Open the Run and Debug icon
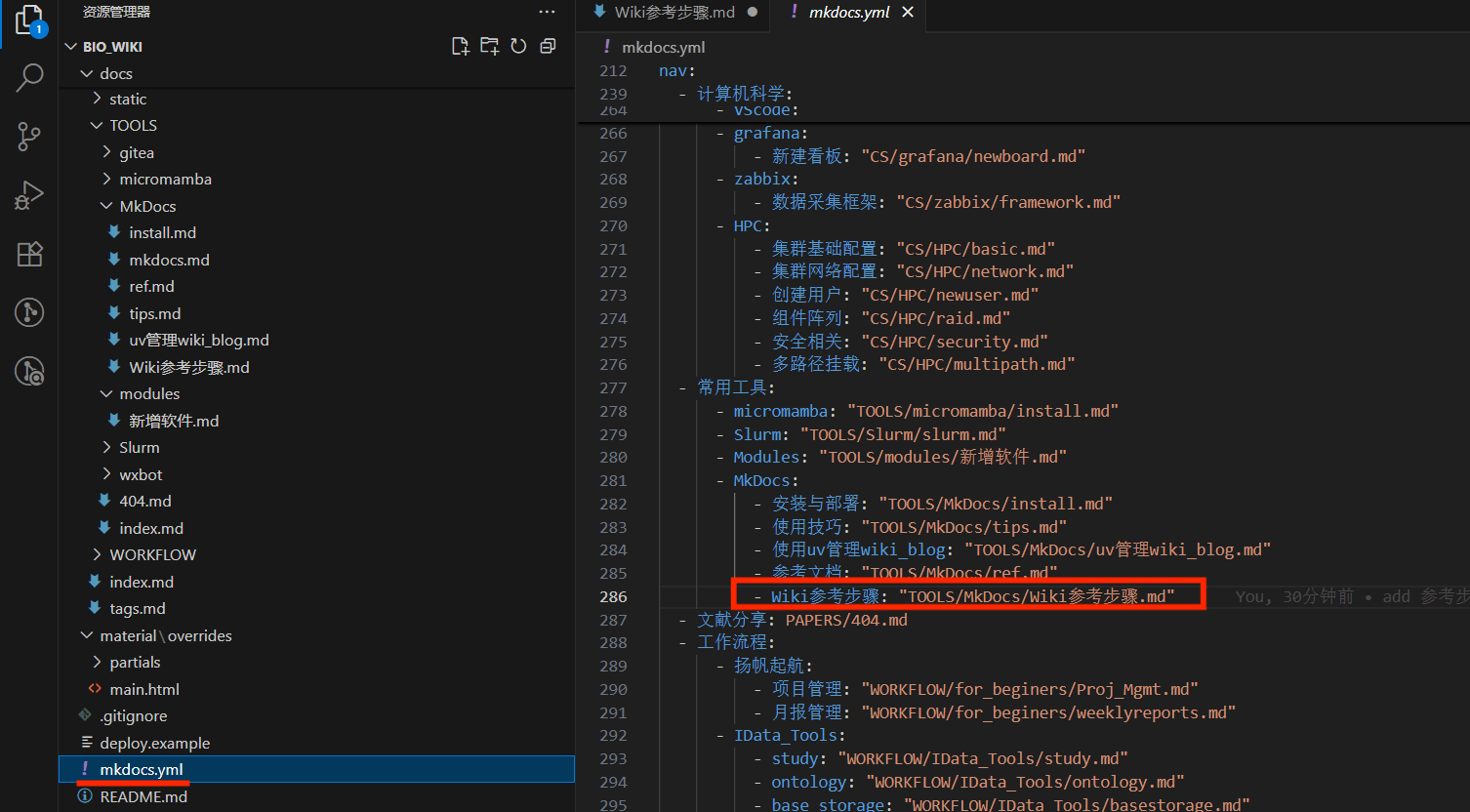 [x=29, y=196]
